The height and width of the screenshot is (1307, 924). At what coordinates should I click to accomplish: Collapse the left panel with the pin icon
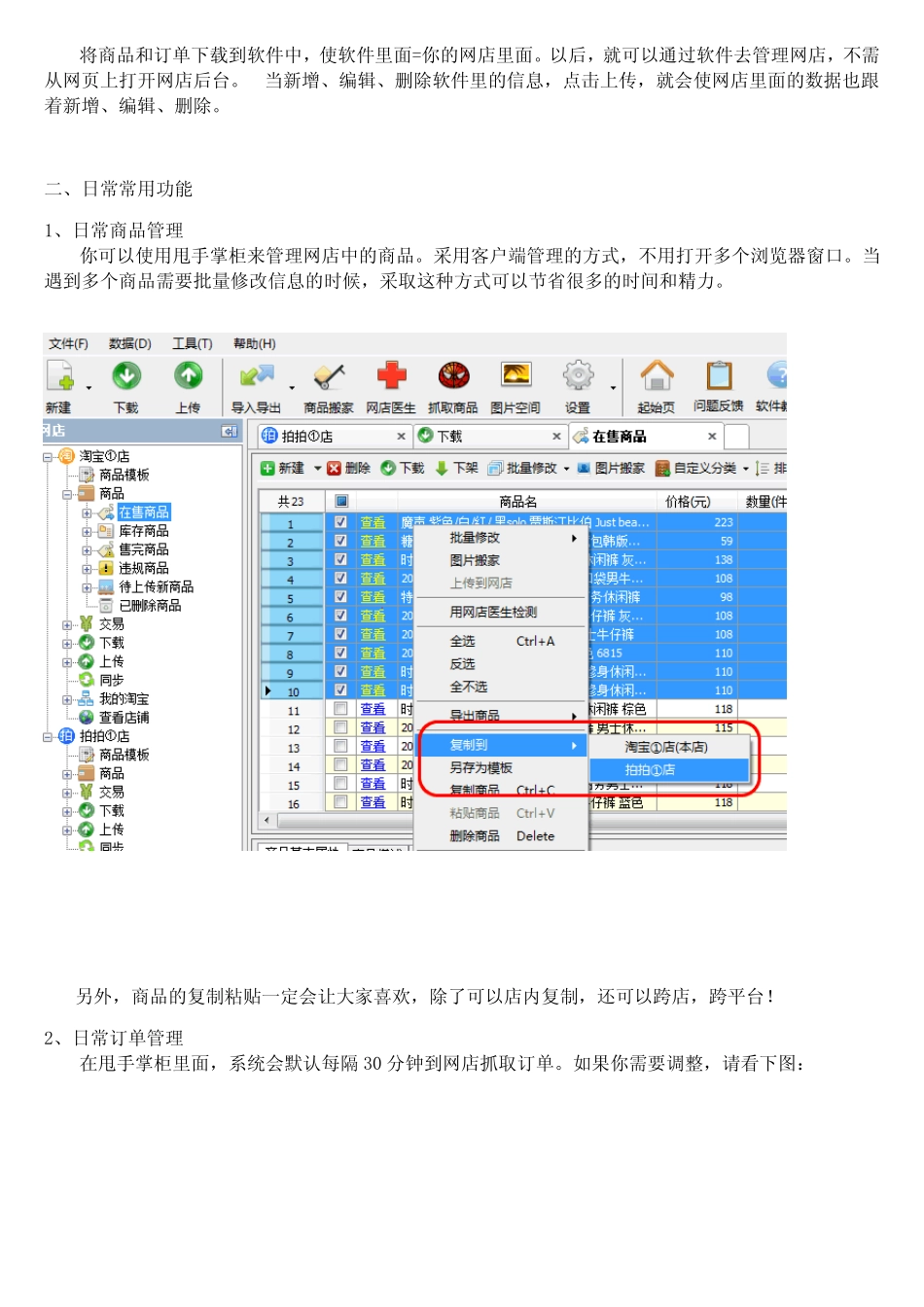click(x=230, y=431)
